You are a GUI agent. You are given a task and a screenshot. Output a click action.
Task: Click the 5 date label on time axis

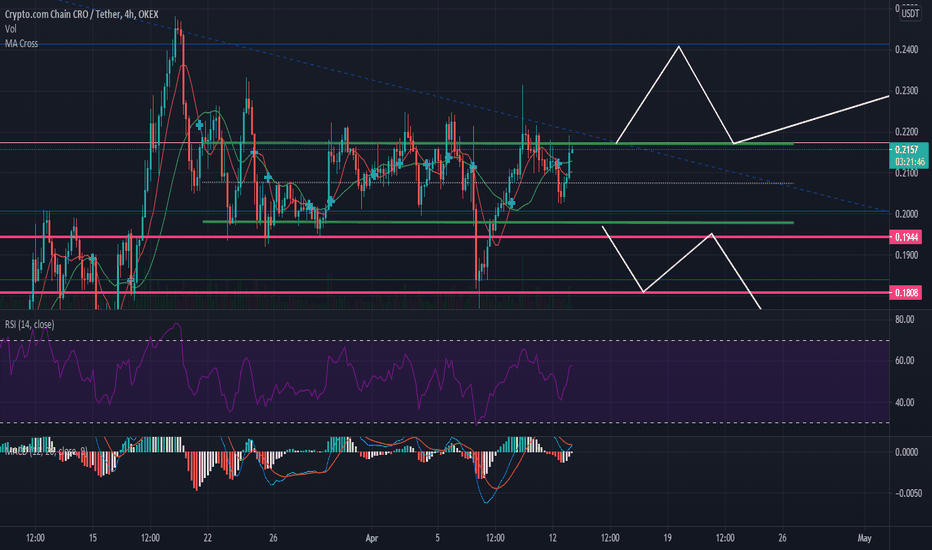(437, 538)
